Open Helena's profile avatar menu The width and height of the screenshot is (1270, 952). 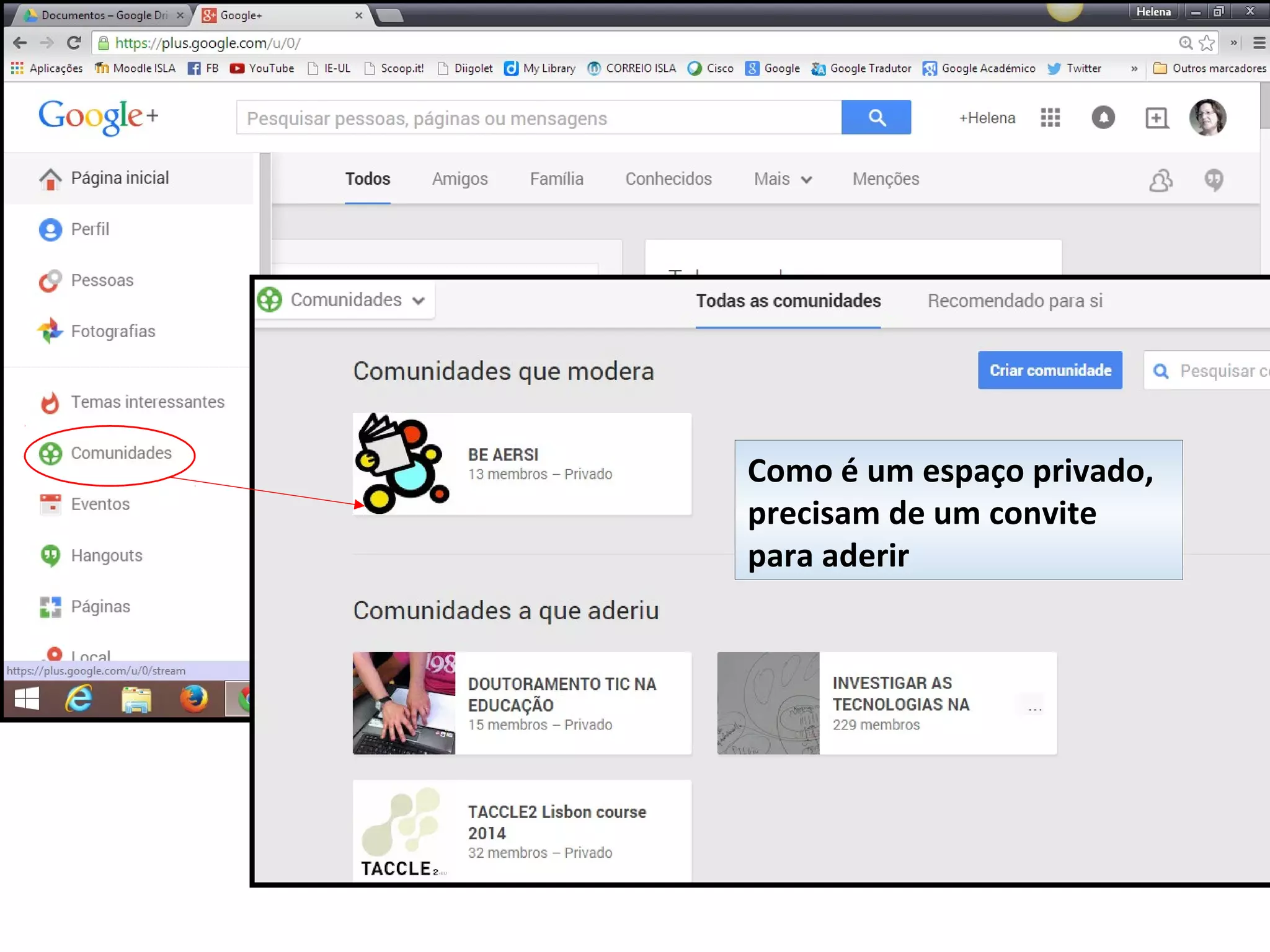pos(1207,117)
